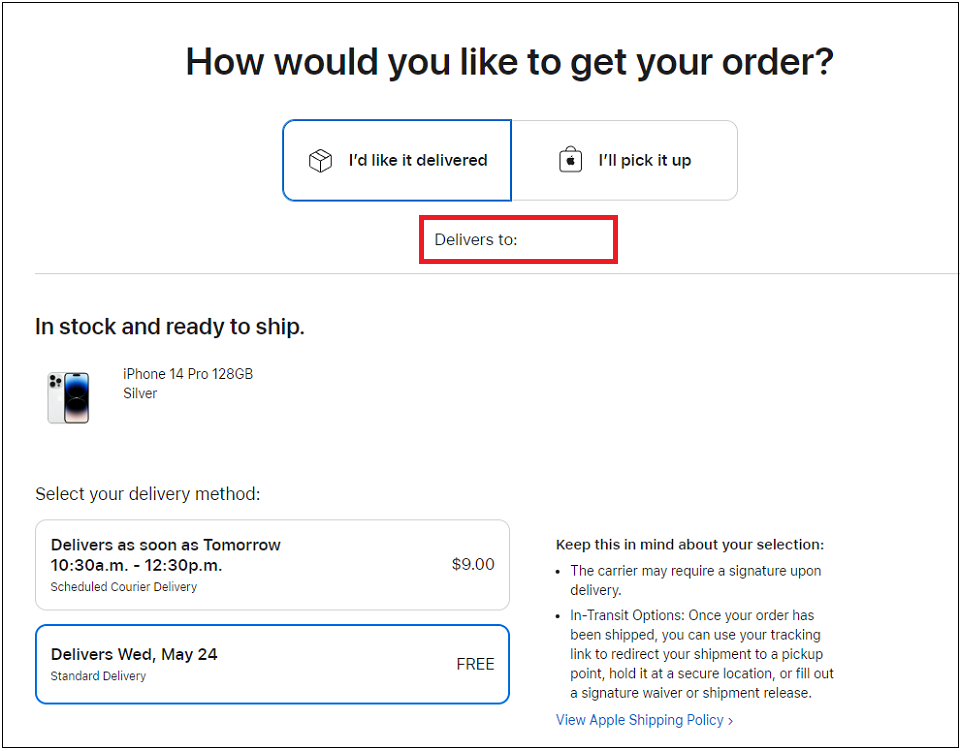
Task: Open the View Apple Shipping Policy link
Action: [639, 720]
